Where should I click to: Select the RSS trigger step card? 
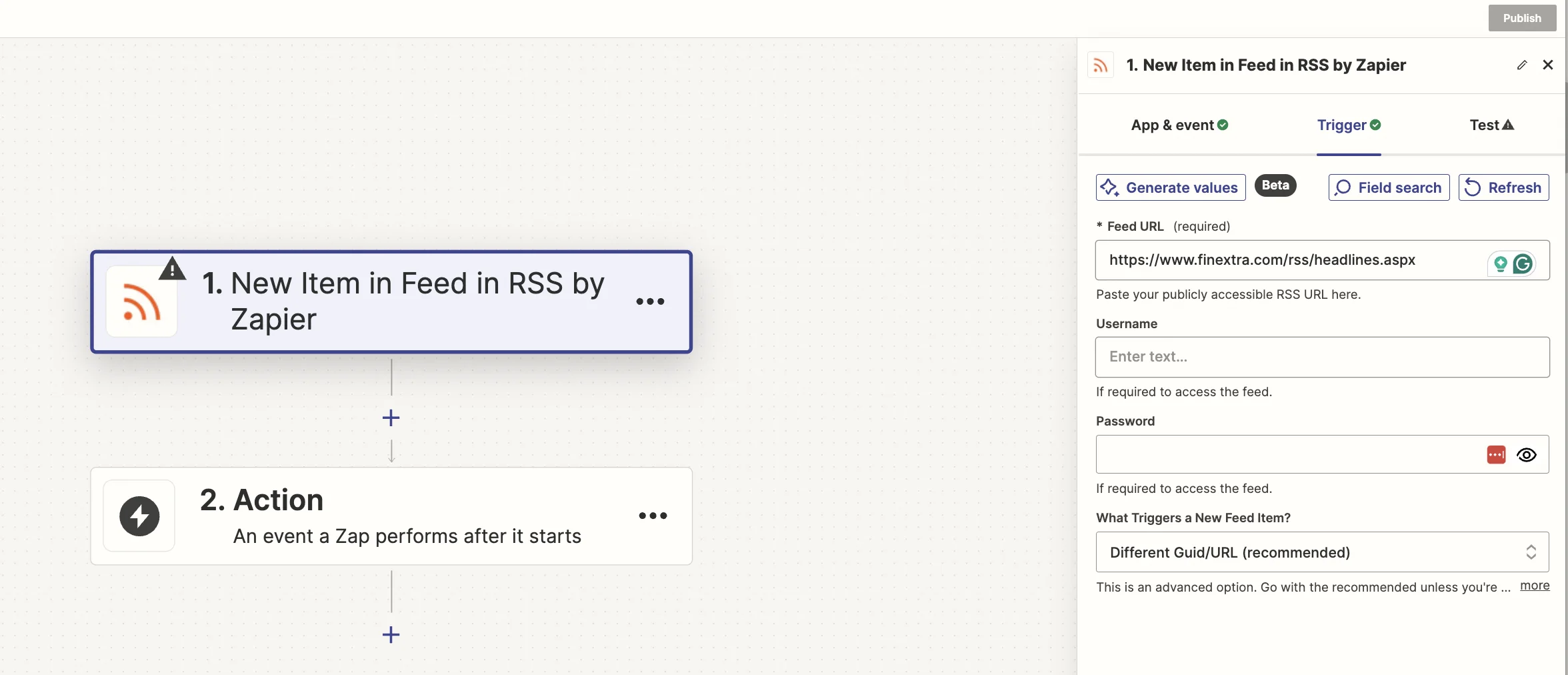[x=391, y=301]
